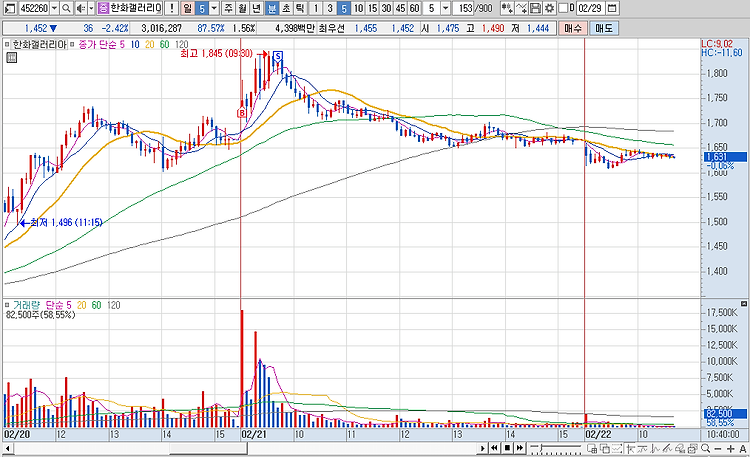The image size is (750, 457).
Task: Click the horizontal scrollbar thumb
Action: click(208, 448)
